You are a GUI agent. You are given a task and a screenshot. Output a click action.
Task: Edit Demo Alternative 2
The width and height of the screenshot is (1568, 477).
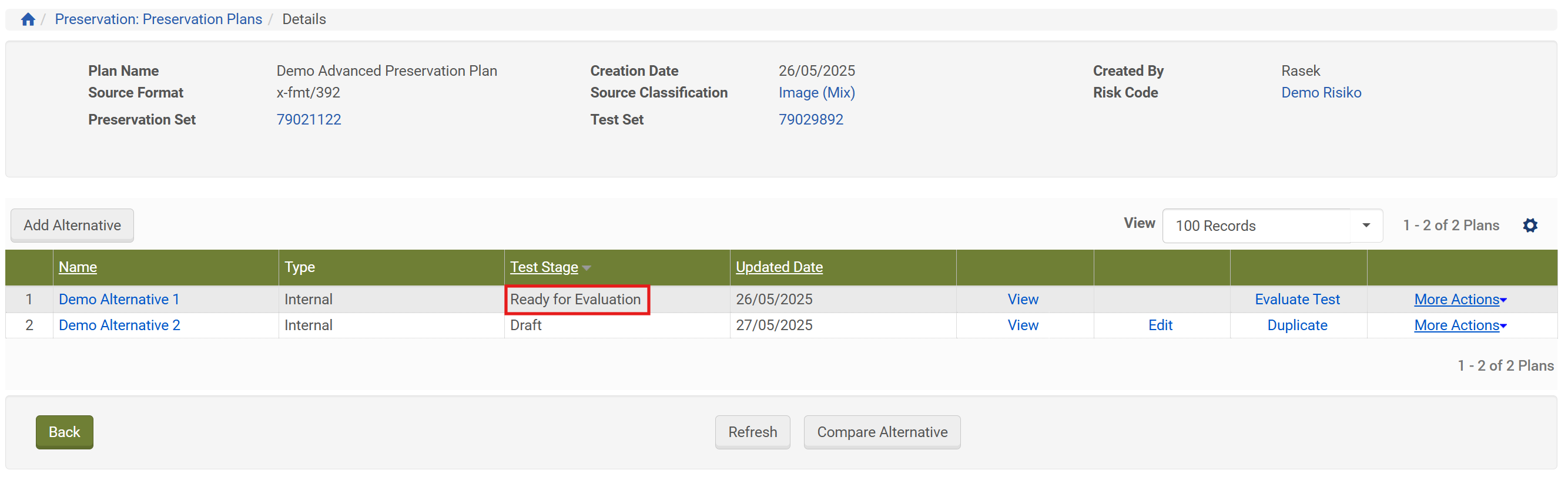point(1160,325)
